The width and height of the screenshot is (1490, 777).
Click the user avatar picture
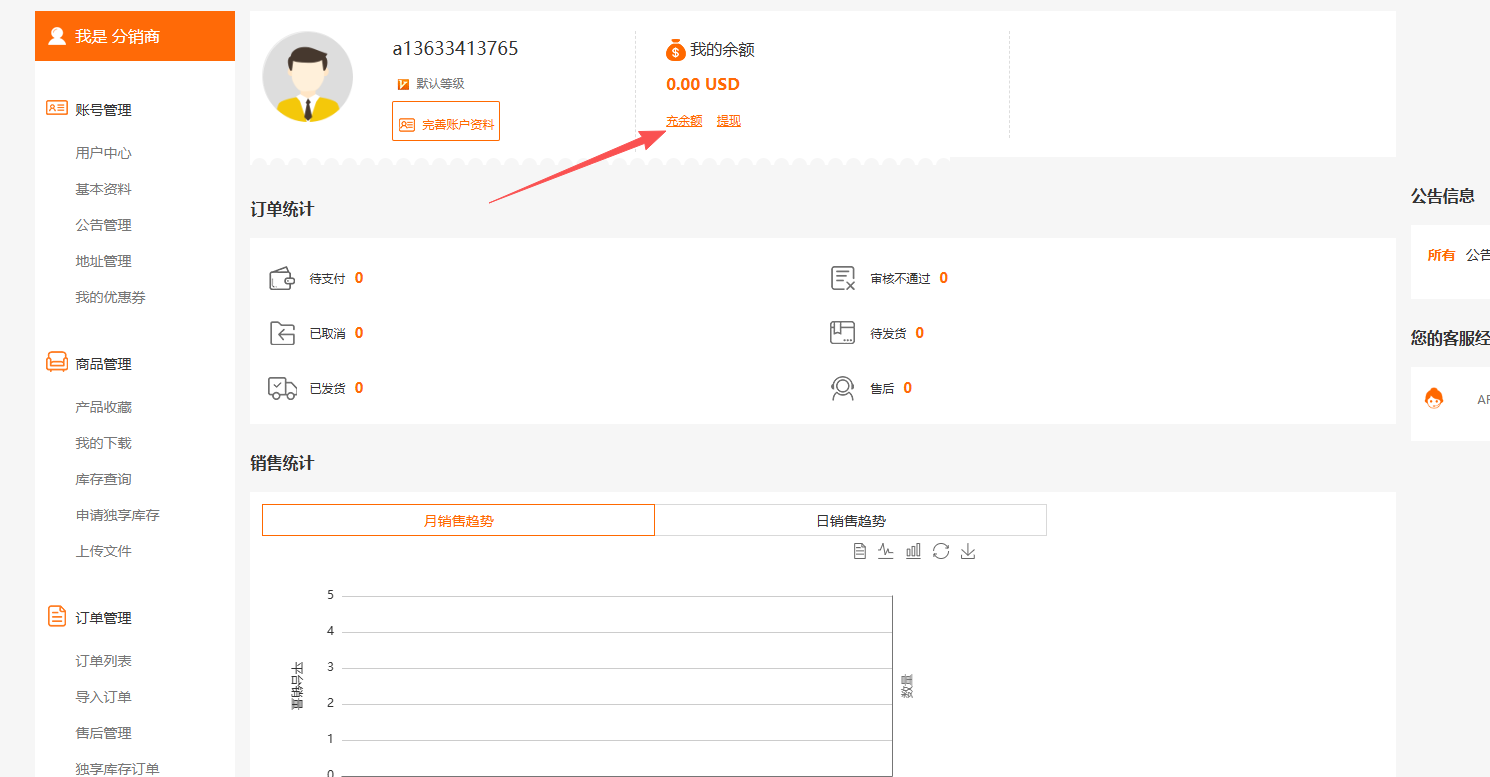click(x=308, y=77)
